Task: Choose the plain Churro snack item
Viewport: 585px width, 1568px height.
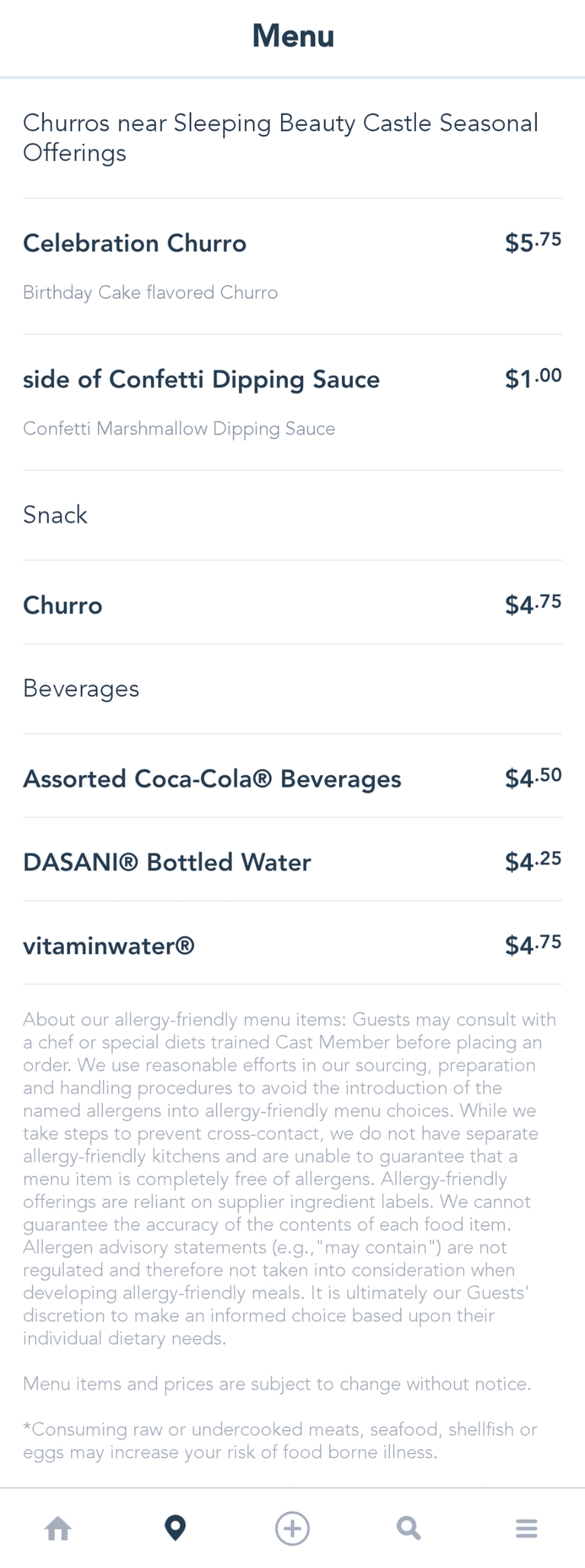Action: [x=62, y=605]
